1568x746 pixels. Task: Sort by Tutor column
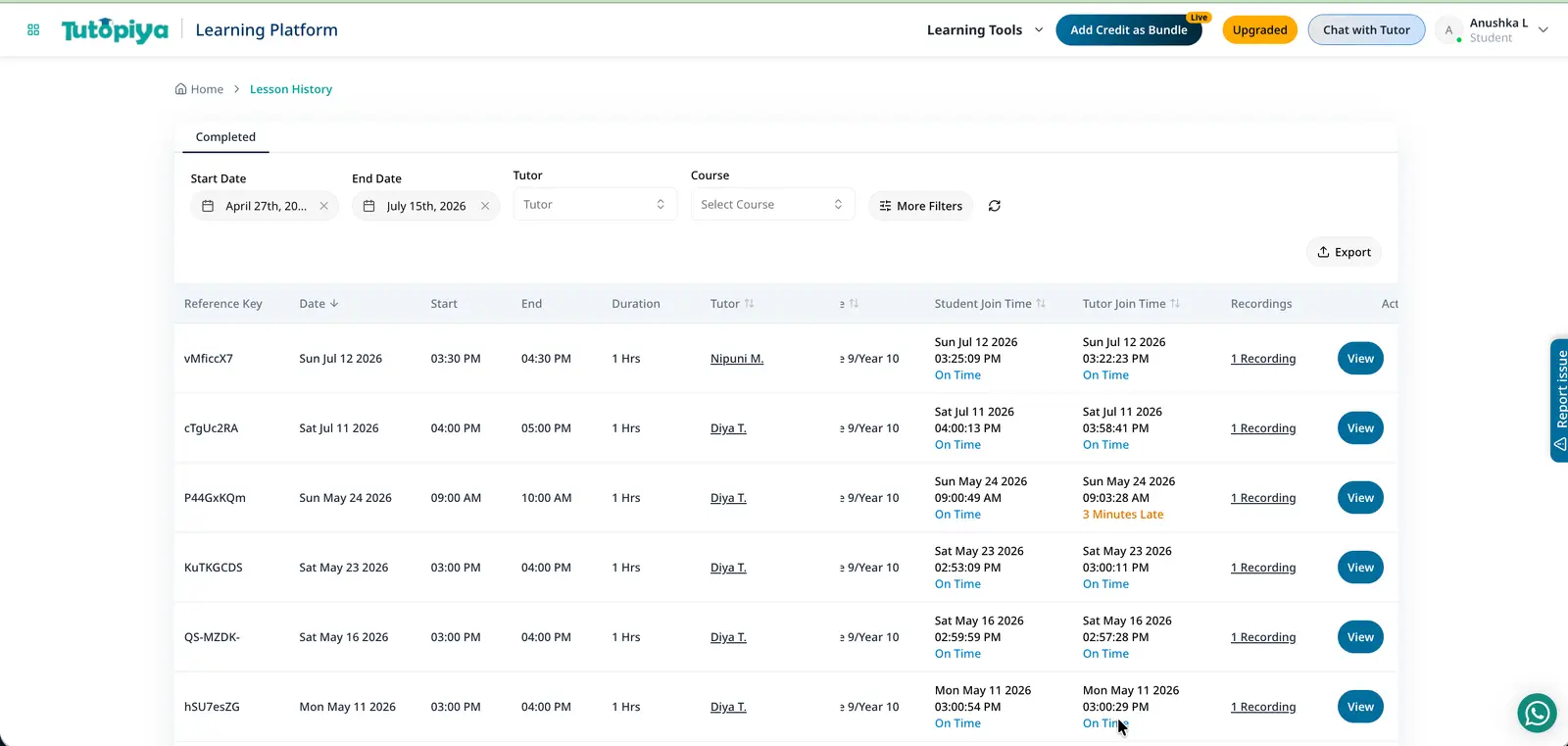tap(749, 304)
